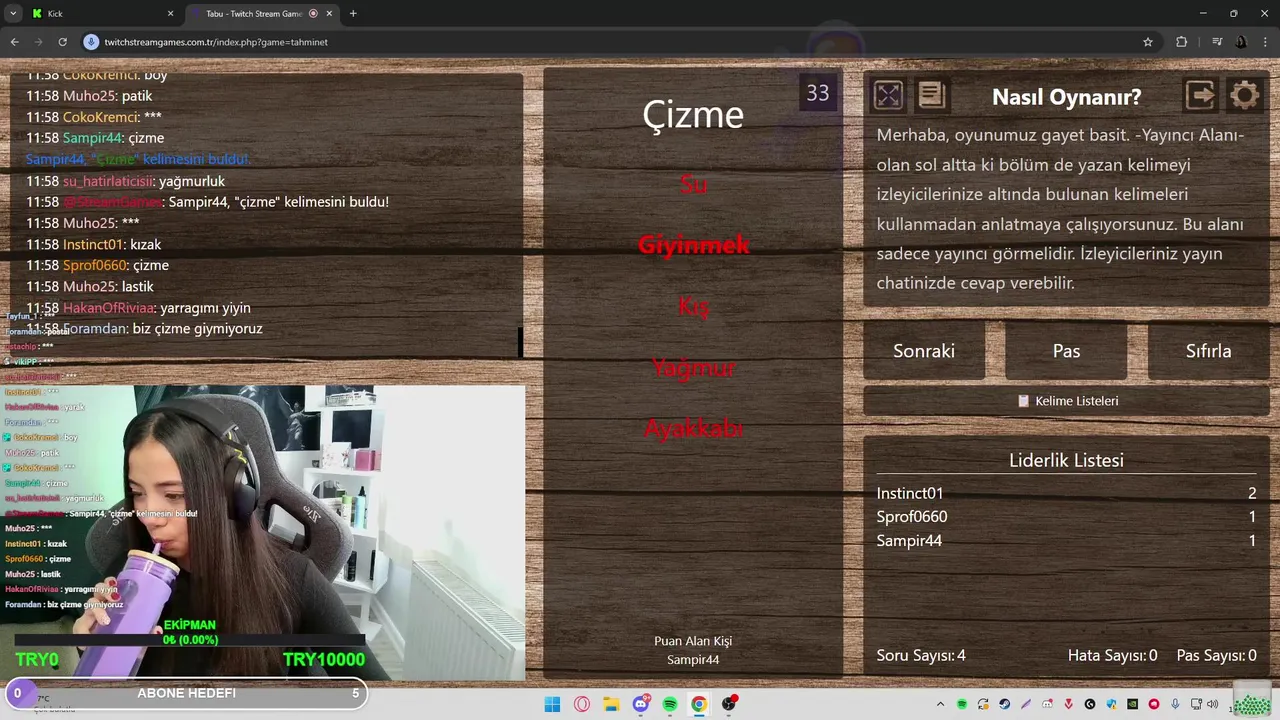Click the Sıfırla button
The width and height of the screenshot is (1280, 720).
(1208, 351)
